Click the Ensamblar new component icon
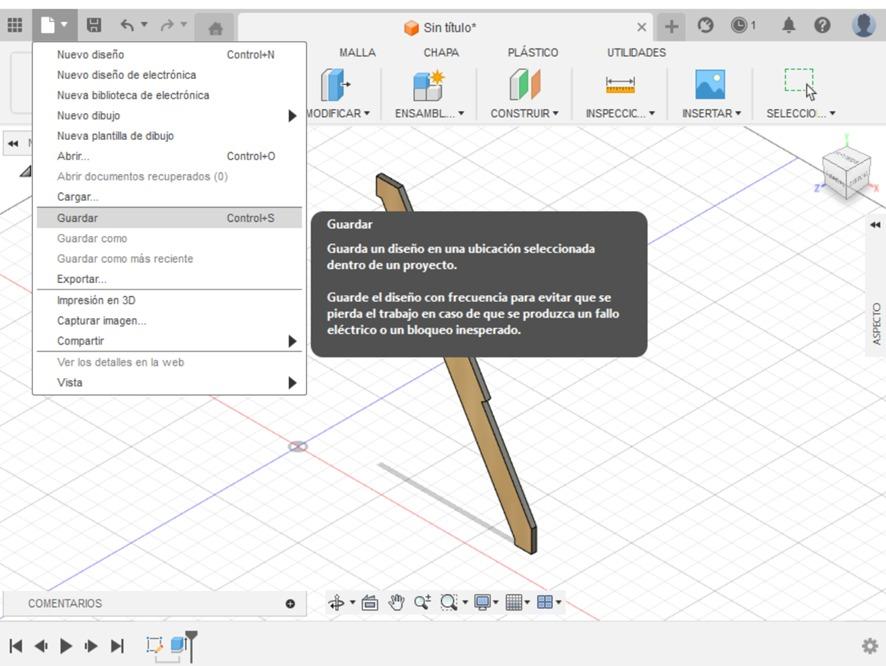The width and height of the screenshot is (886, 666). 429,85
